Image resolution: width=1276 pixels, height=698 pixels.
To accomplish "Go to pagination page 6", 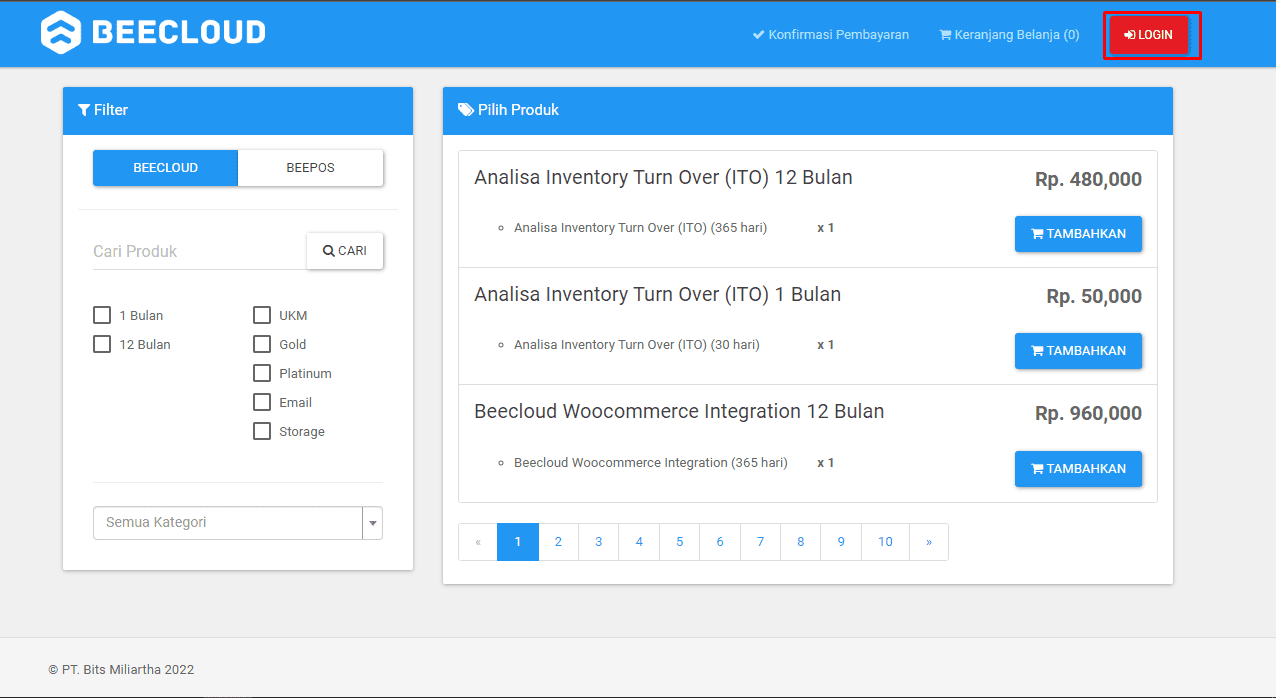I will tap(720, 542).
